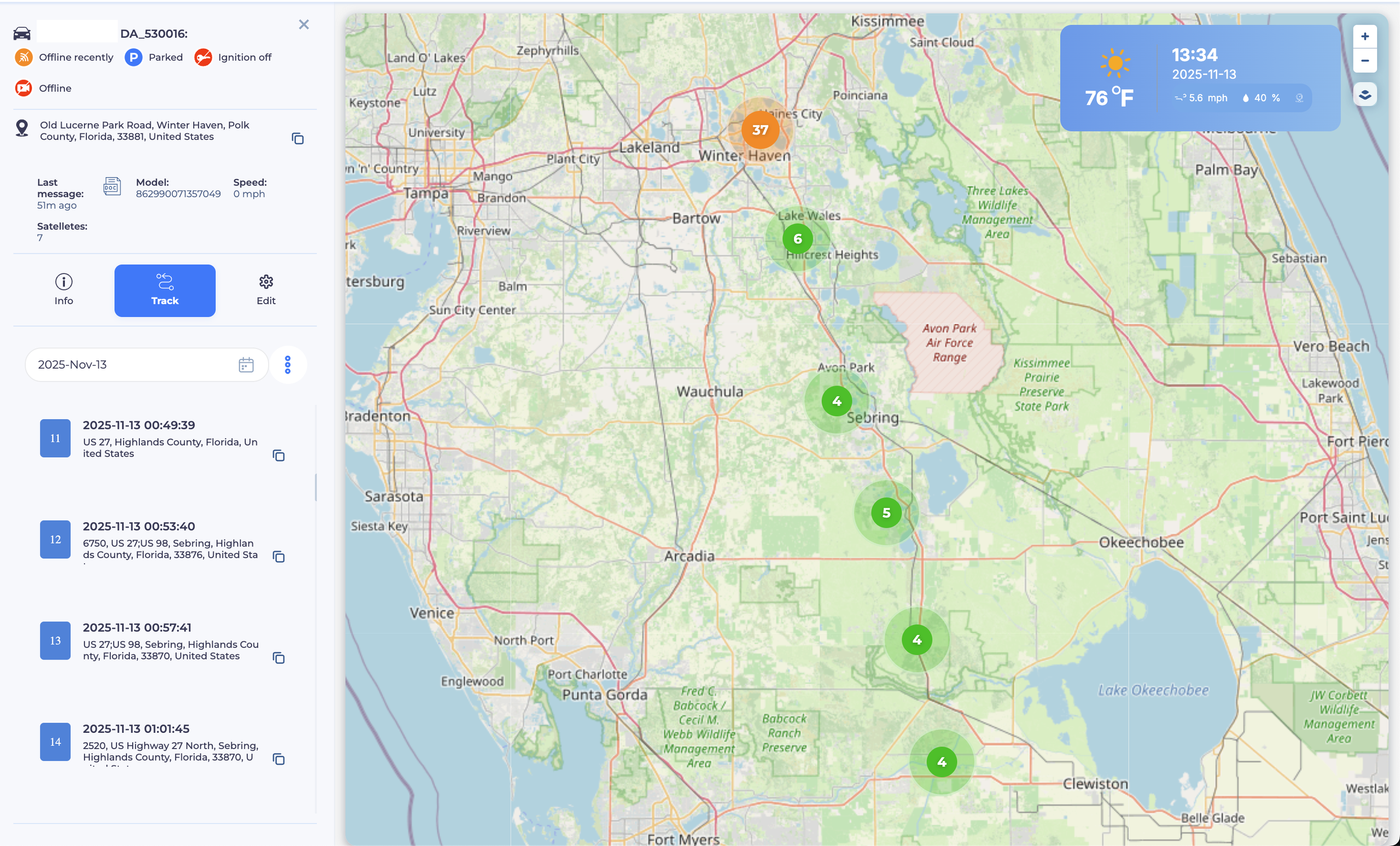Switch to the Info tab
The height and width of the screenshot is (846, 1400).
point(64,290)
